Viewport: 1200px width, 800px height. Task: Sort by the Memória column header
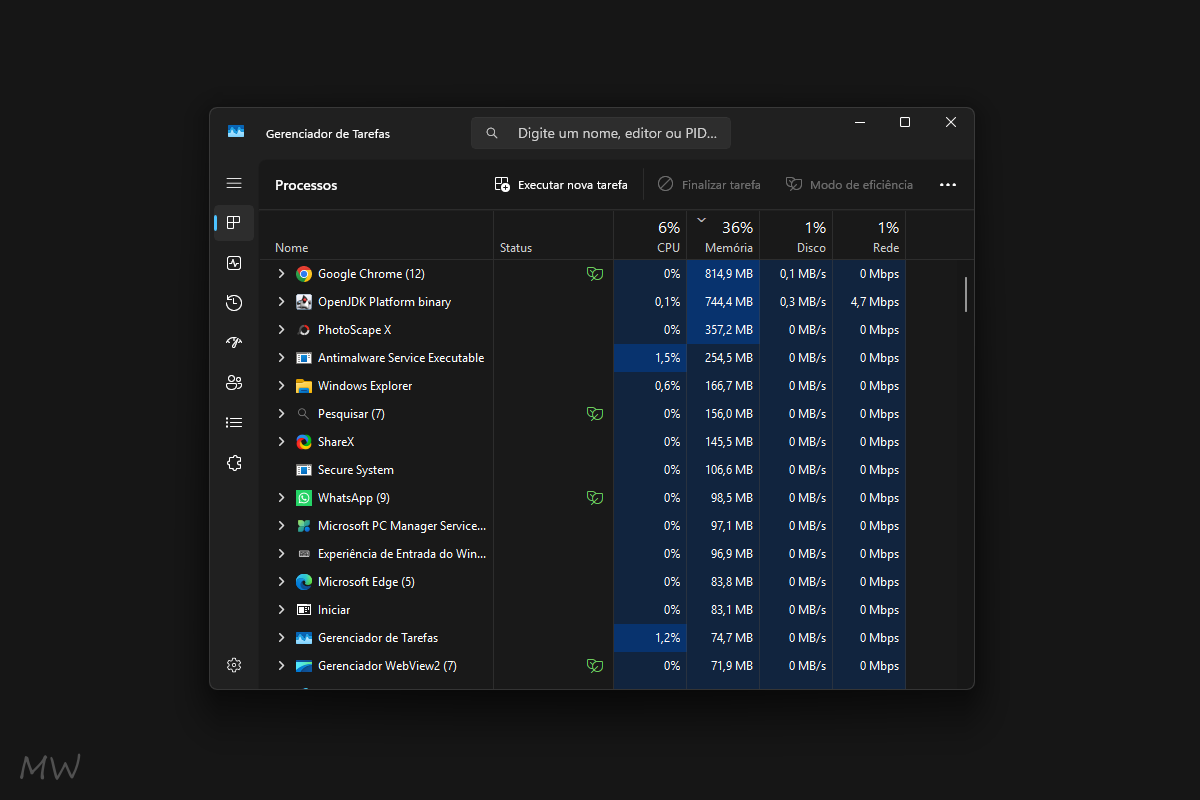tap(723, 236)
